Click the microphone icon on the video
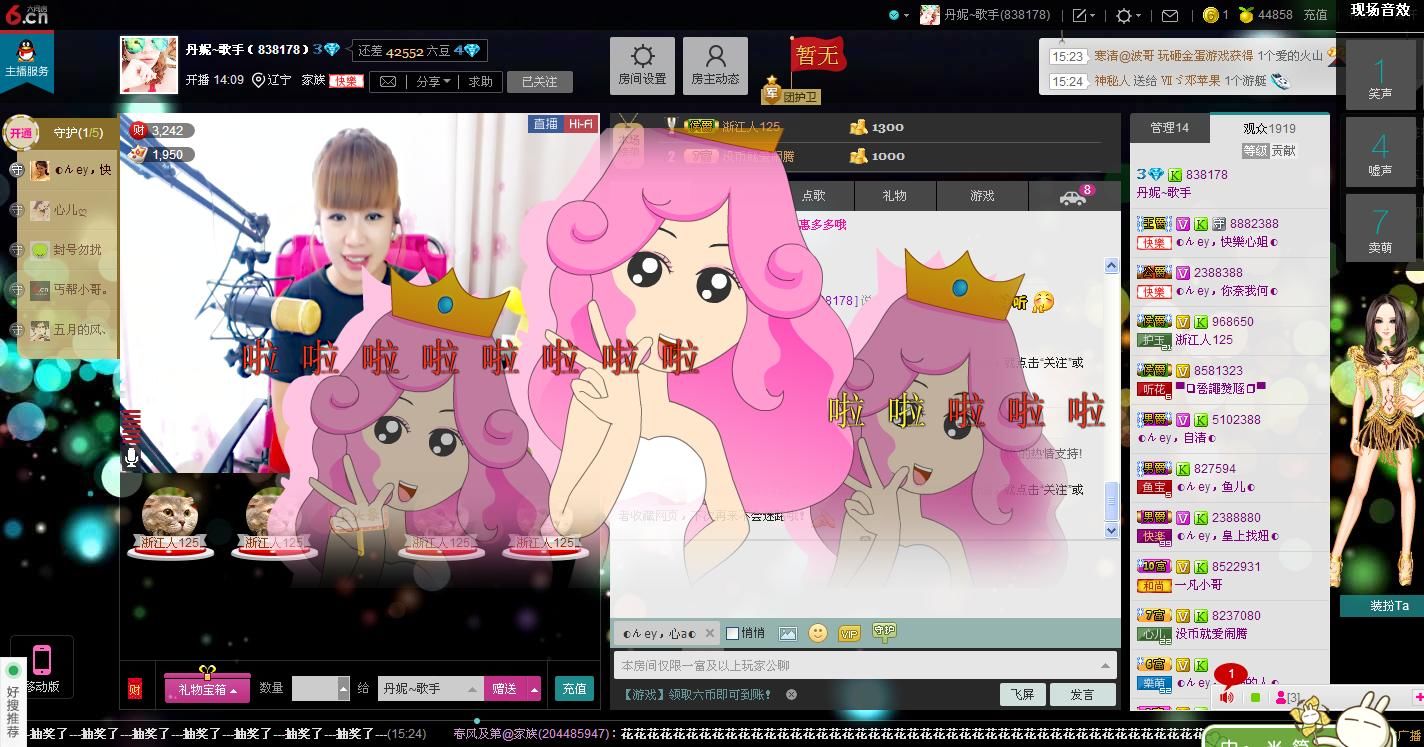1424x747 pixels. pos(131,458)
